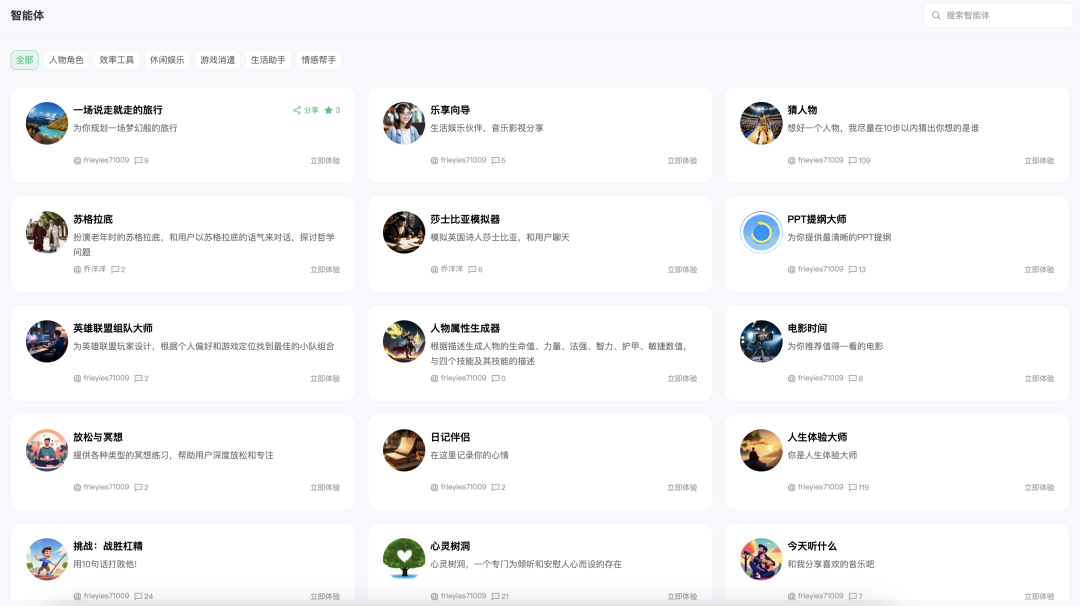Click 立即体验 on 英雄联盟组队大师 card
Image resolution: width=1080 pixels, height=606 pixels.
pos(325,378)
